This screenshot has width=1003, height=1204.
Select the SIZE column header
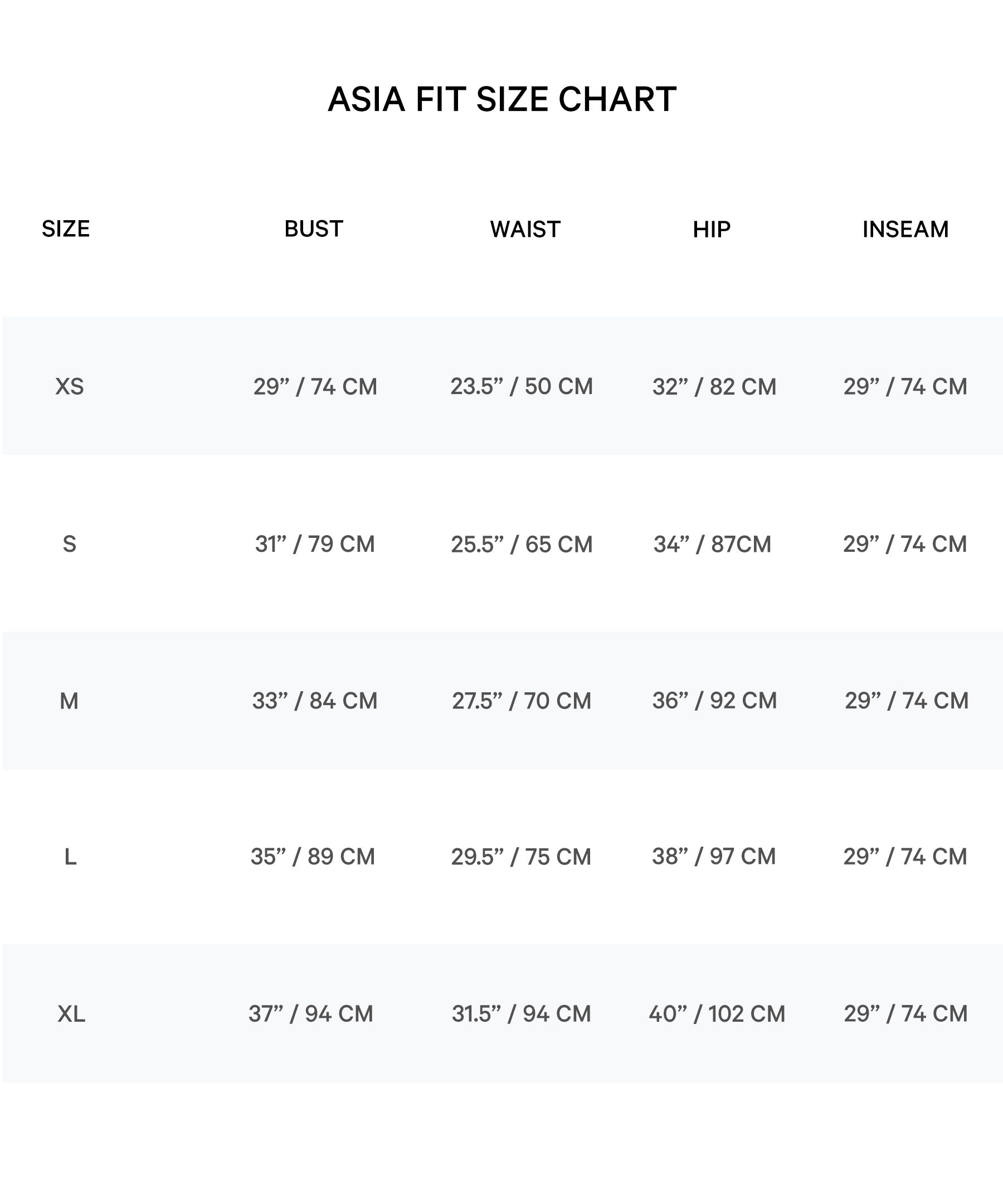click(x=65, y=229)
